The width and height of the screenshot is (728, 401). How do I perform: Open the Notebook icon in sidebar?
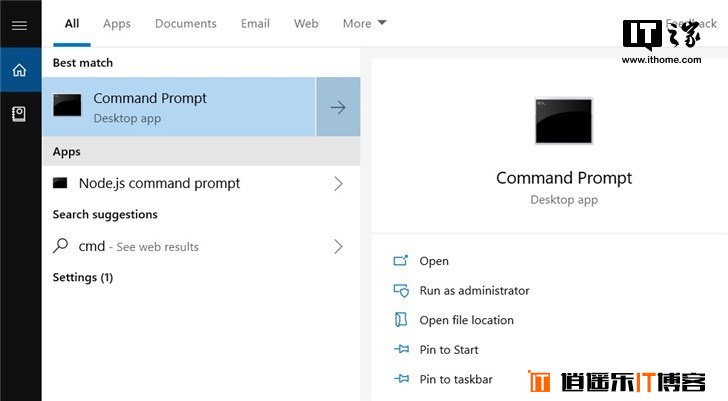(x=19, y=114)
